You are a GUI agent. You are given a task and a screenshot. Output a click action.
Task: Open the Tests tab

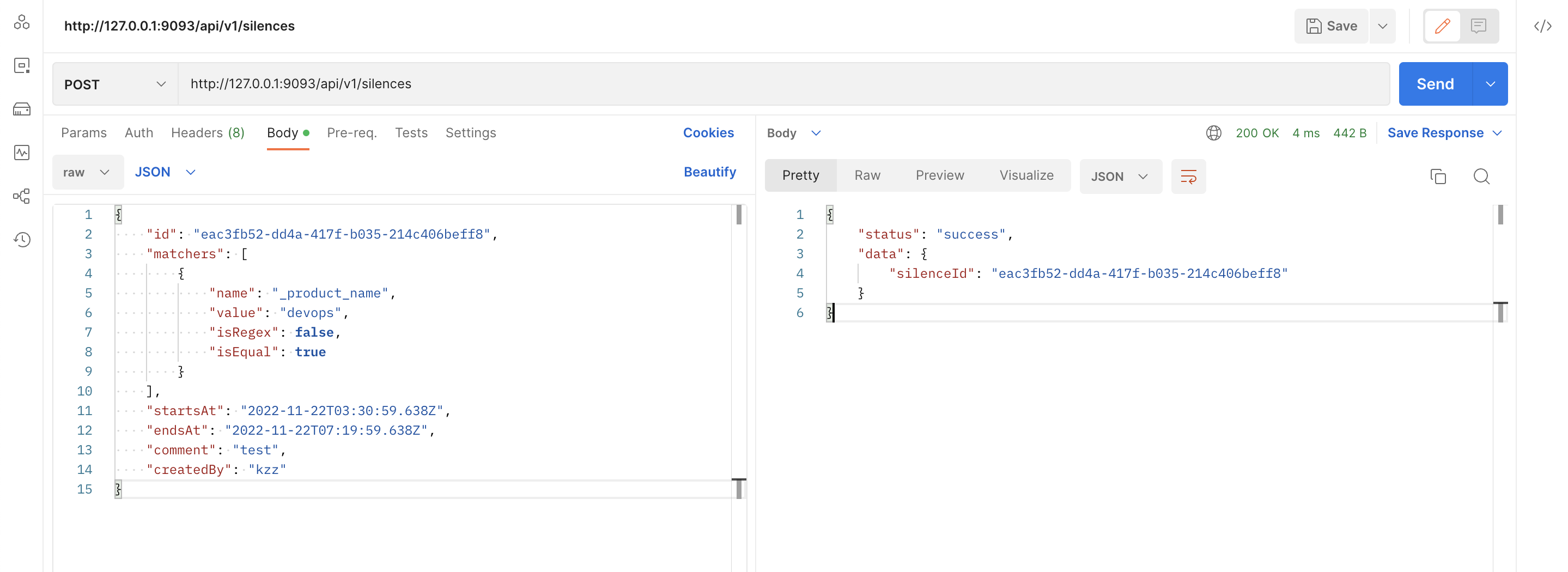tap(411, 133)
